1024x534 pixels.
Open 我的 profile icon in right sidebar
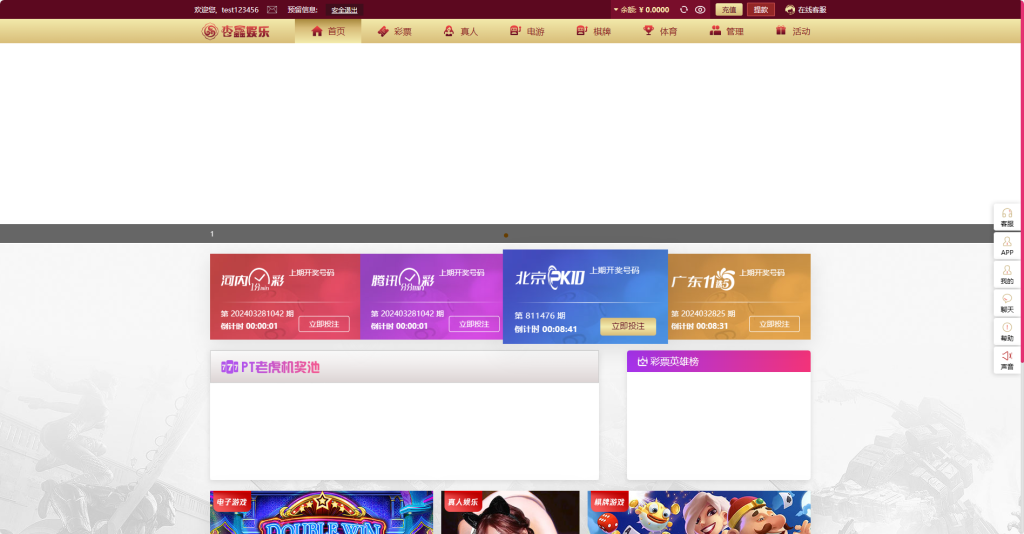click(1007, 275)
